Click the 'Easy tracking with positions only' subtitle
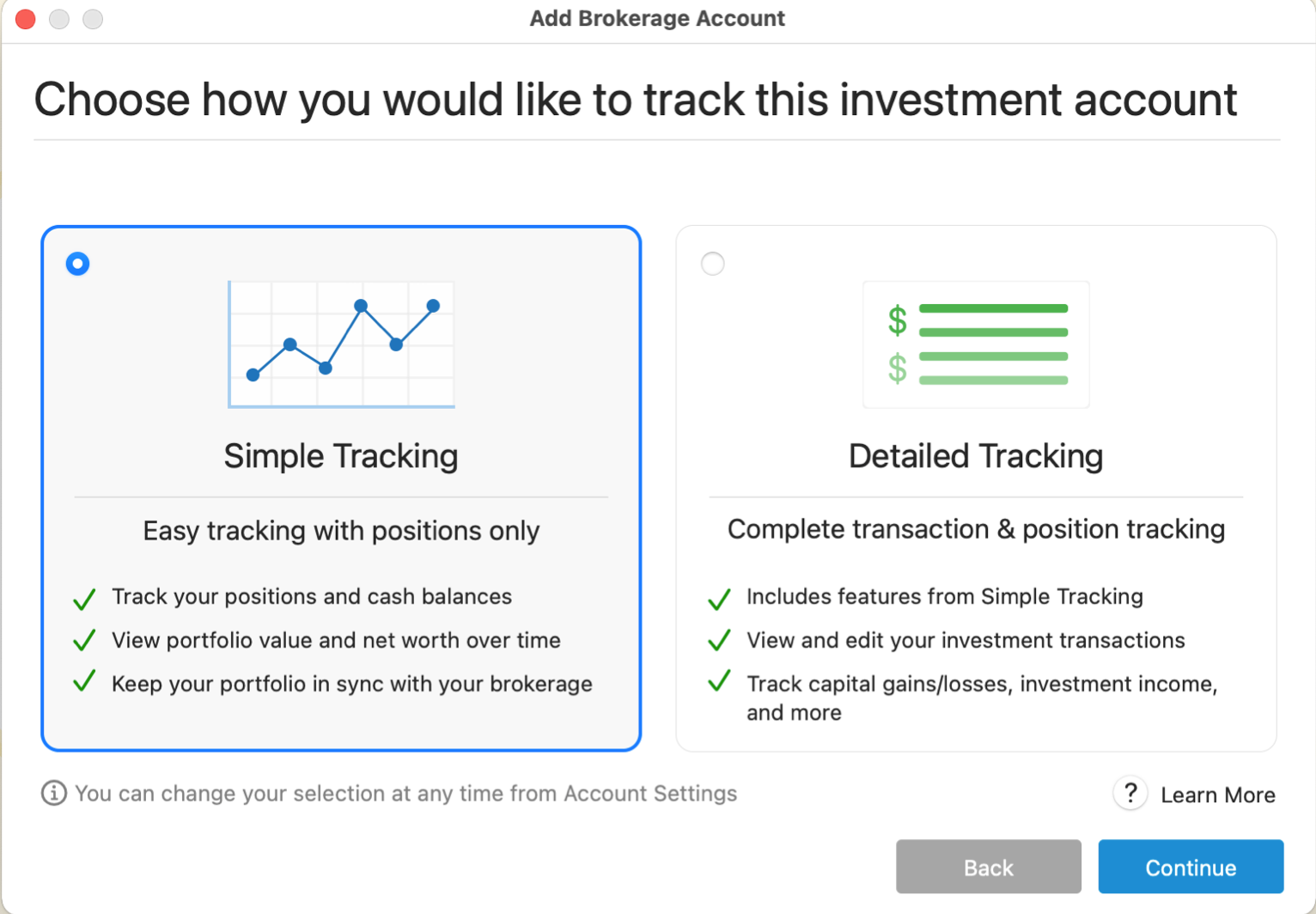Screen dimensions: 1316x914 click(341, 531)
